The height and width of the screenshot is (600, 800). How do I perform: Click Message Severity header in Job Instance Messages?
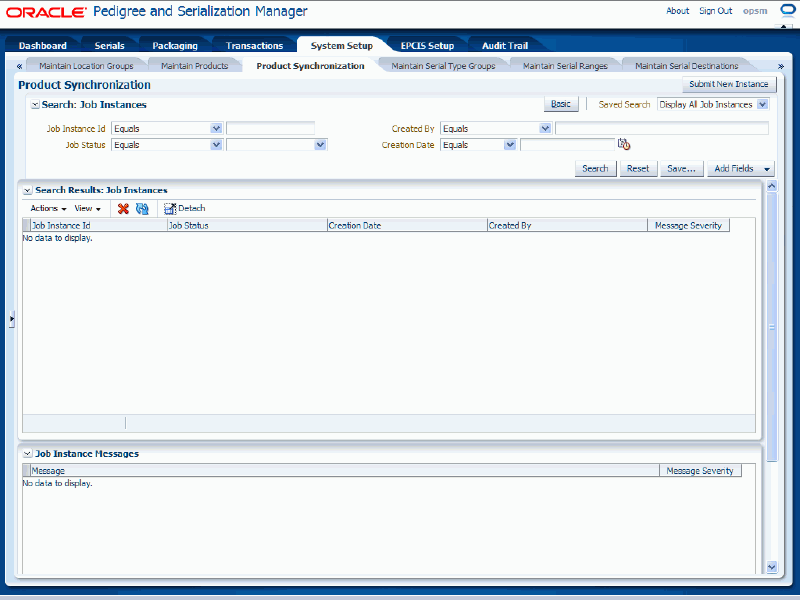[700, 471]
